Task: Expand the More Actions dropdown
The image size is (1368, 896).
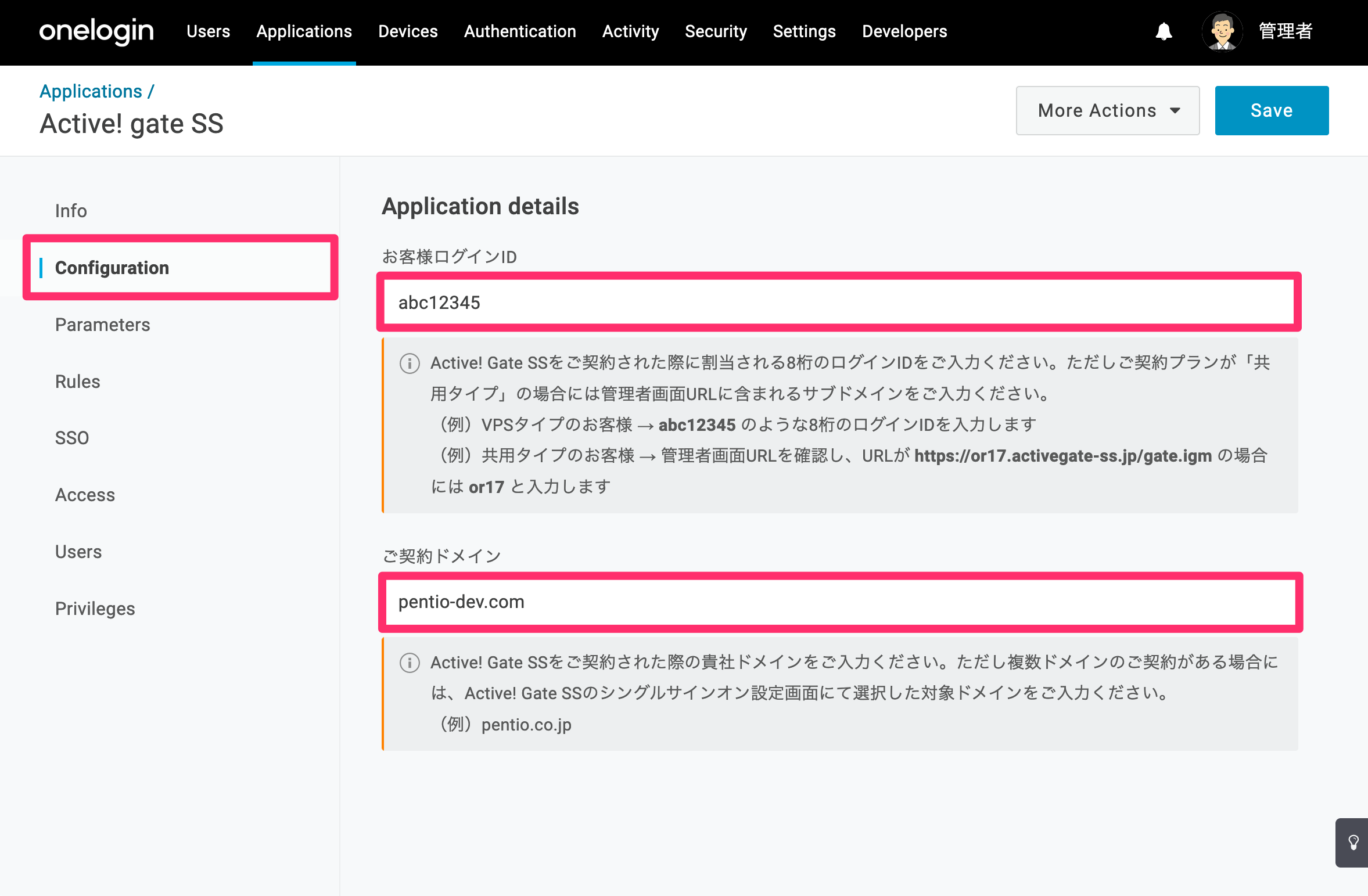Action: point(1108,110)
